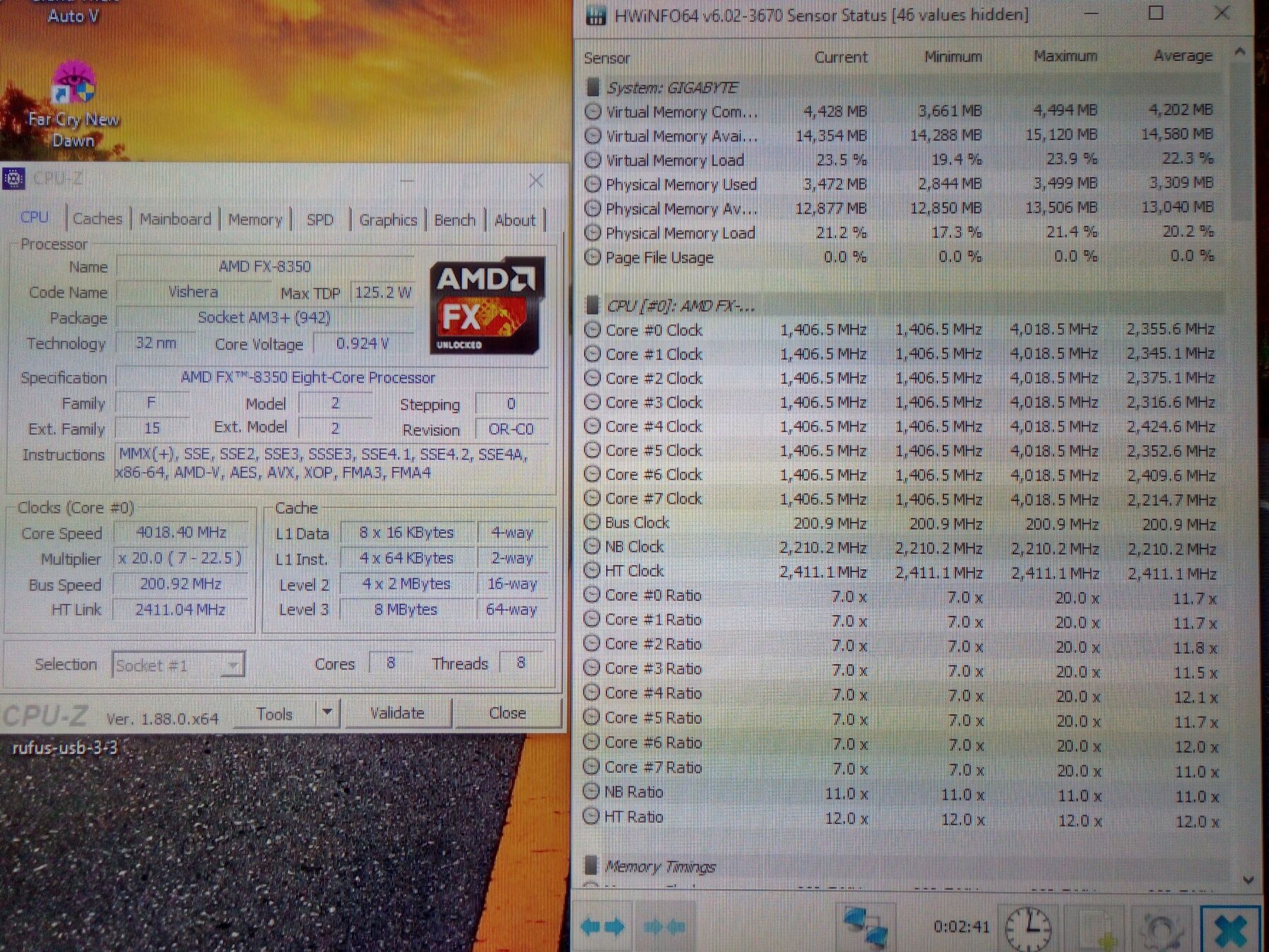Switch to the CPU tab in CPU-Z
1269x952 pixels.
point(35,217)
